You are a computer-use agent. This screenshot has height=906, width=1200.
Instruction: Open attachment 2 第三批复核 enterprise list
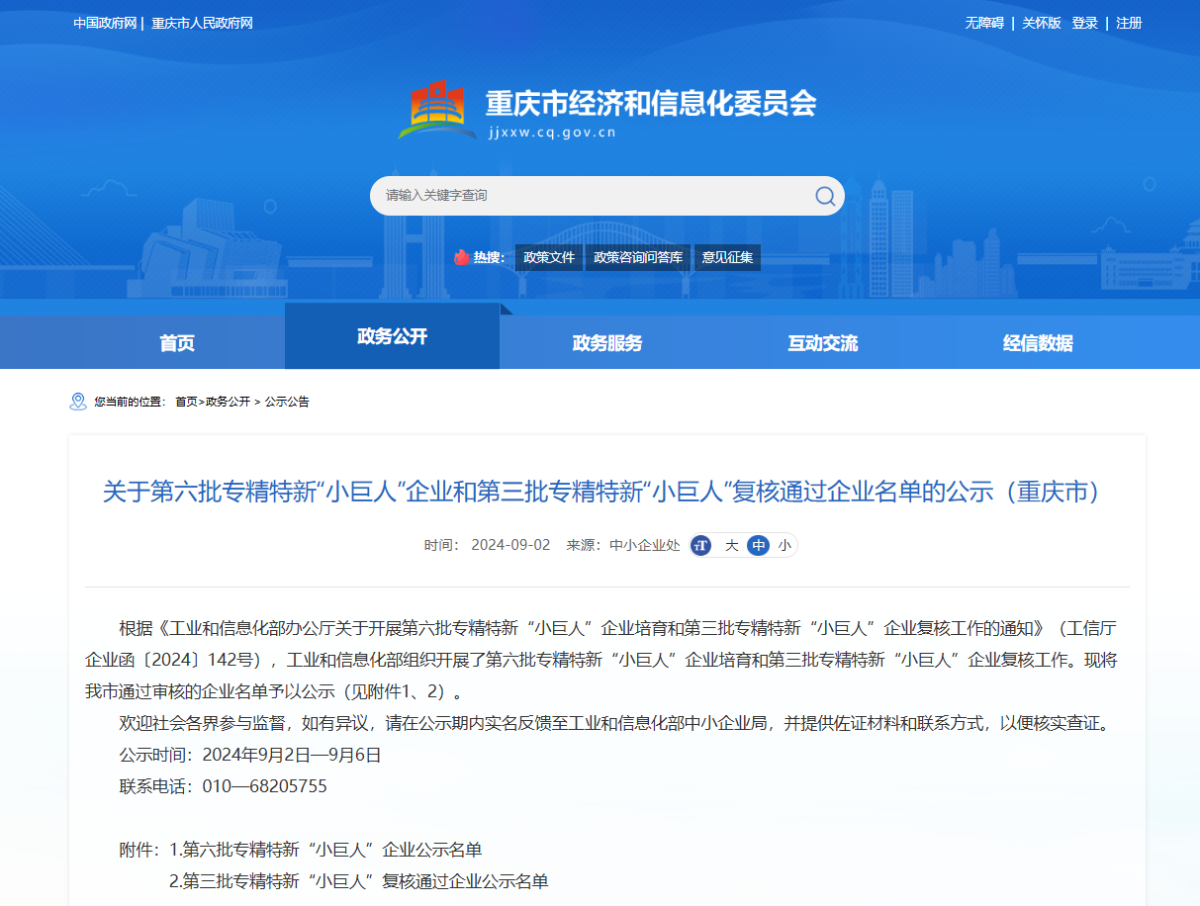point(358,882)
